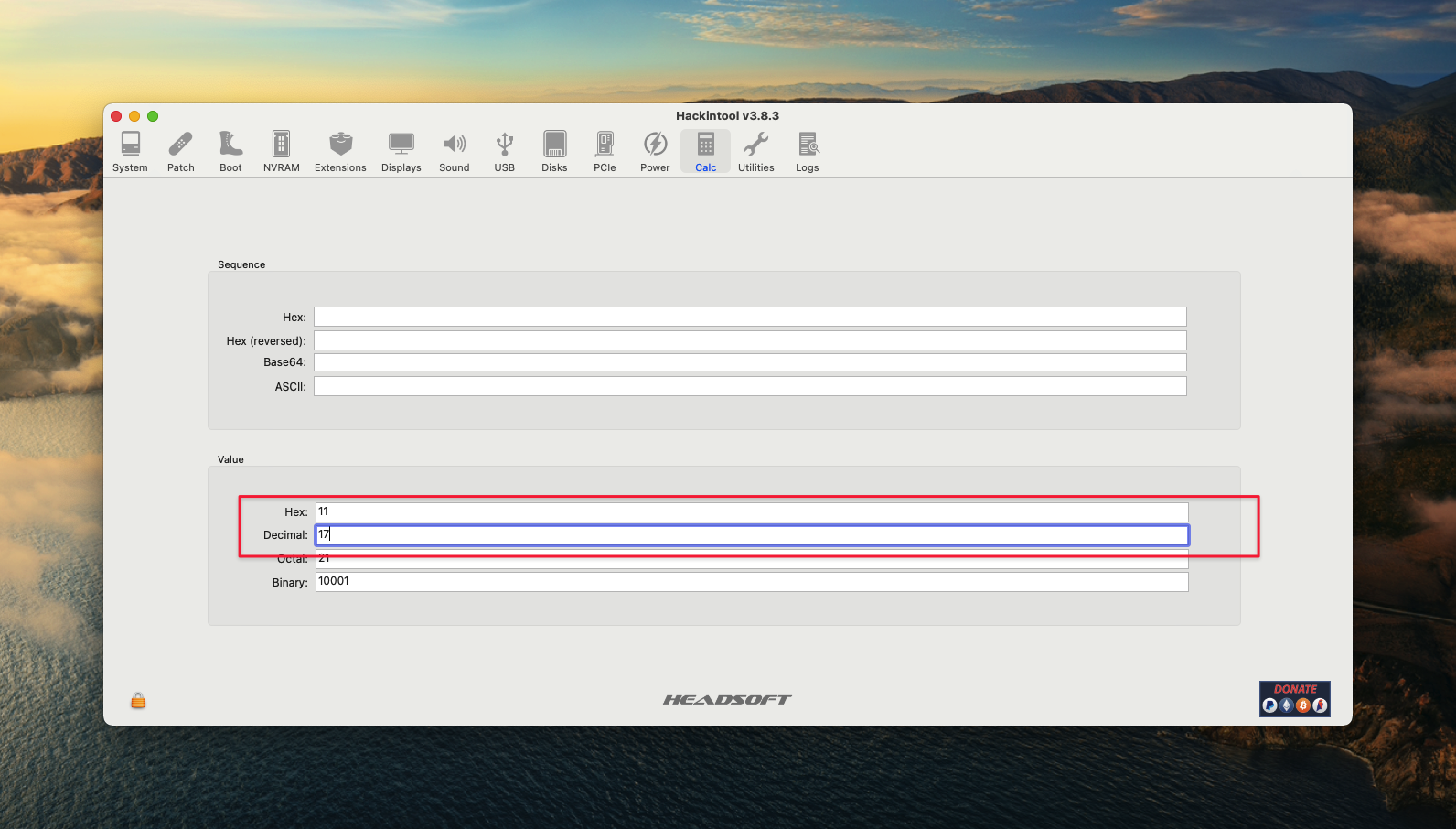Open the Utilities wrench icon

[756, 151]
